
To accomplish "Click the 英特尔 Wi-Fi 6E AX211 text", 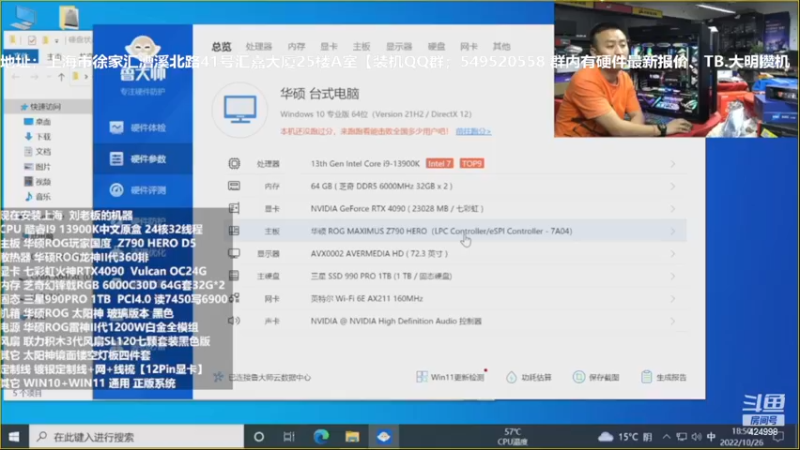I will 366,298.
